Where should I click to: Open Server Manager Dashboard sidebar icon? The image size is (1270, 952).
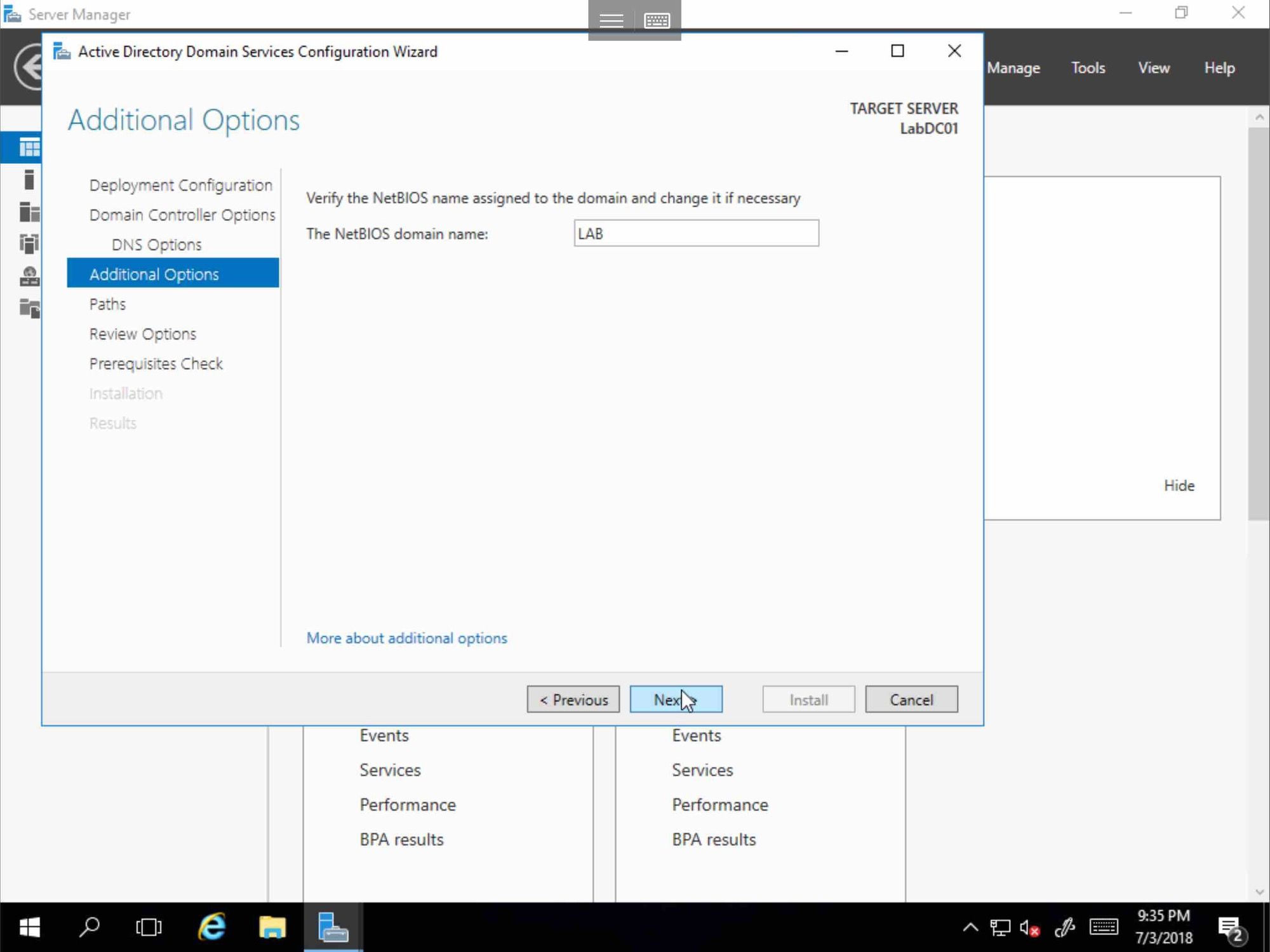[x=29, y=147]
